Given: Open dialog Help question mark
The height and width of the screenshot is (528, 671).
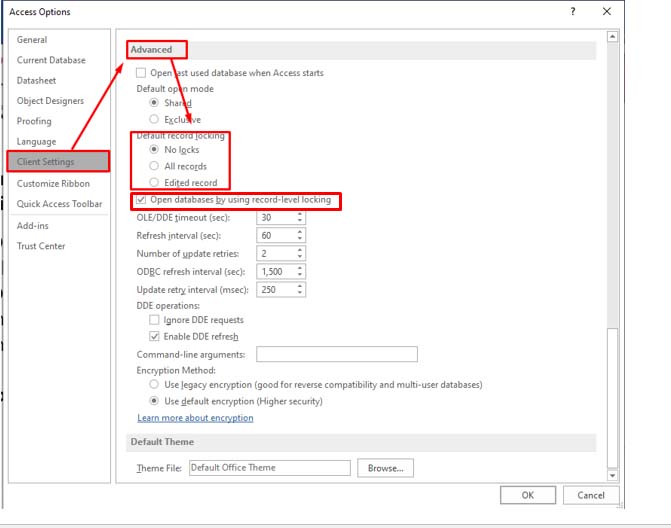Looking at the screenshot, I should (573, 12).
